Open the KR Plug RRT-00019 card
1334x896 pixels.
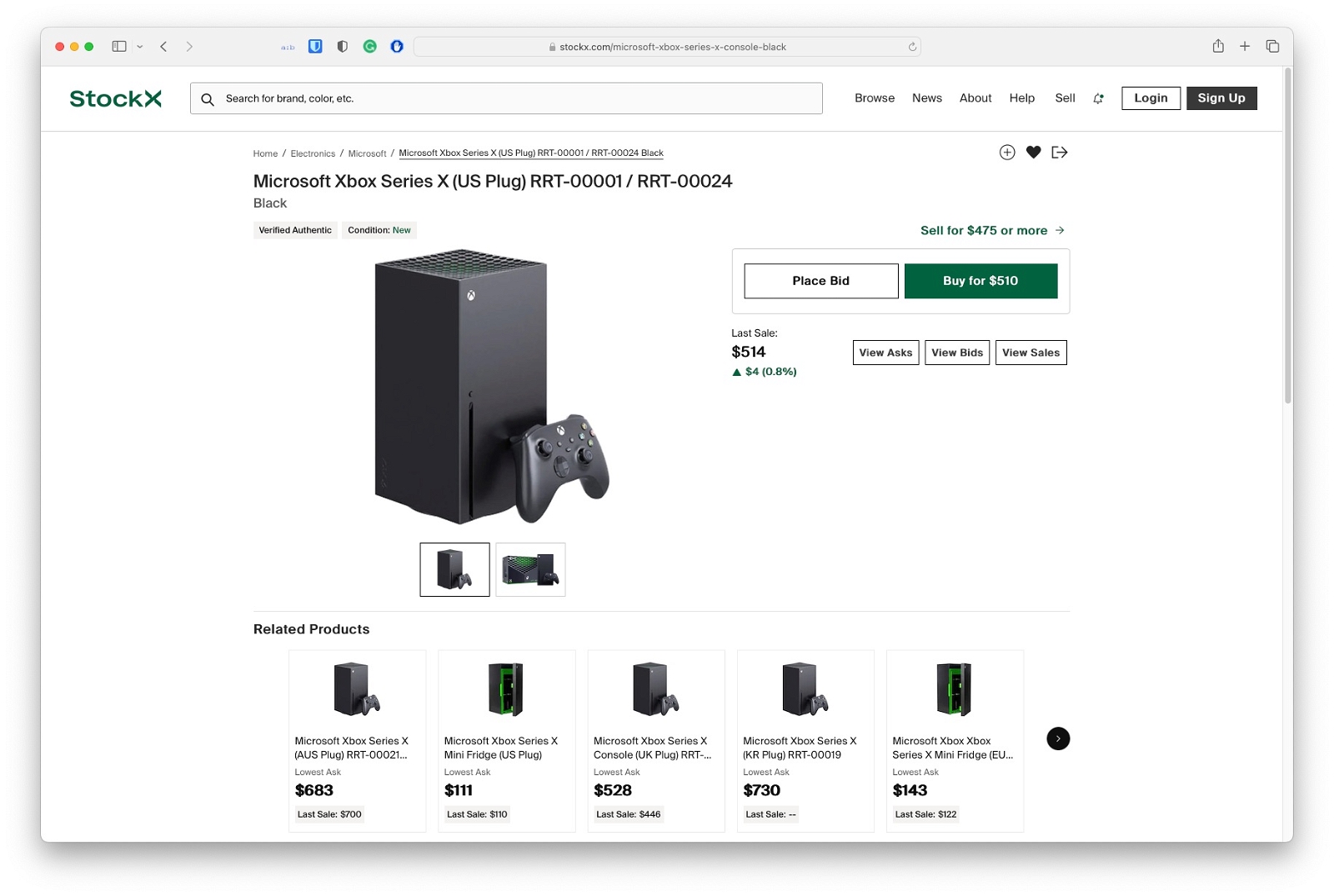pos(805,741)
